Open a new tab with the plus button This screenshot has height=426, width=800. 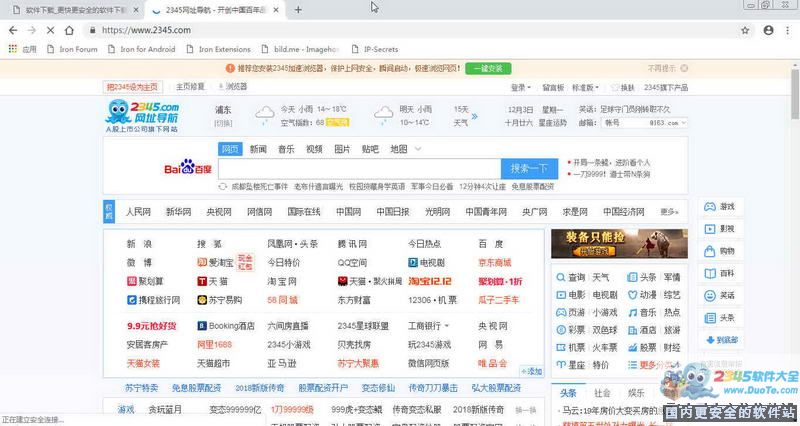(x=298, y=10)
